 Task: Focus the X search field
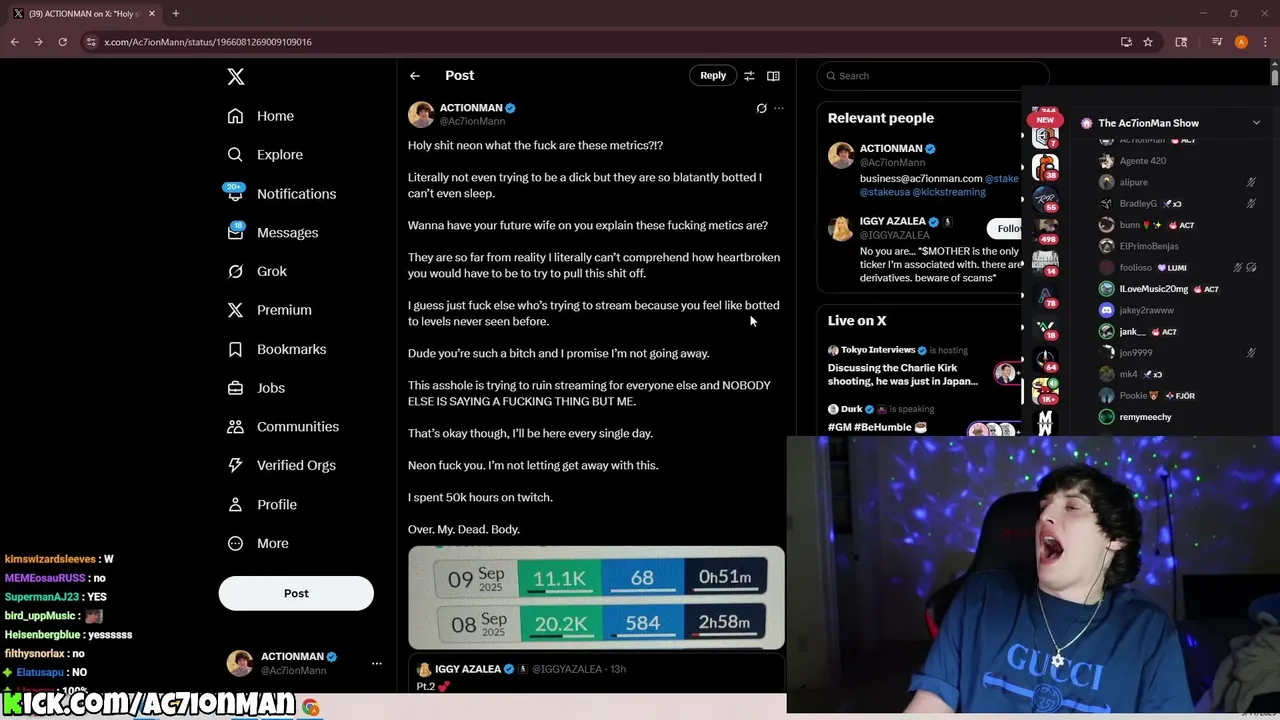pos(932,76)
